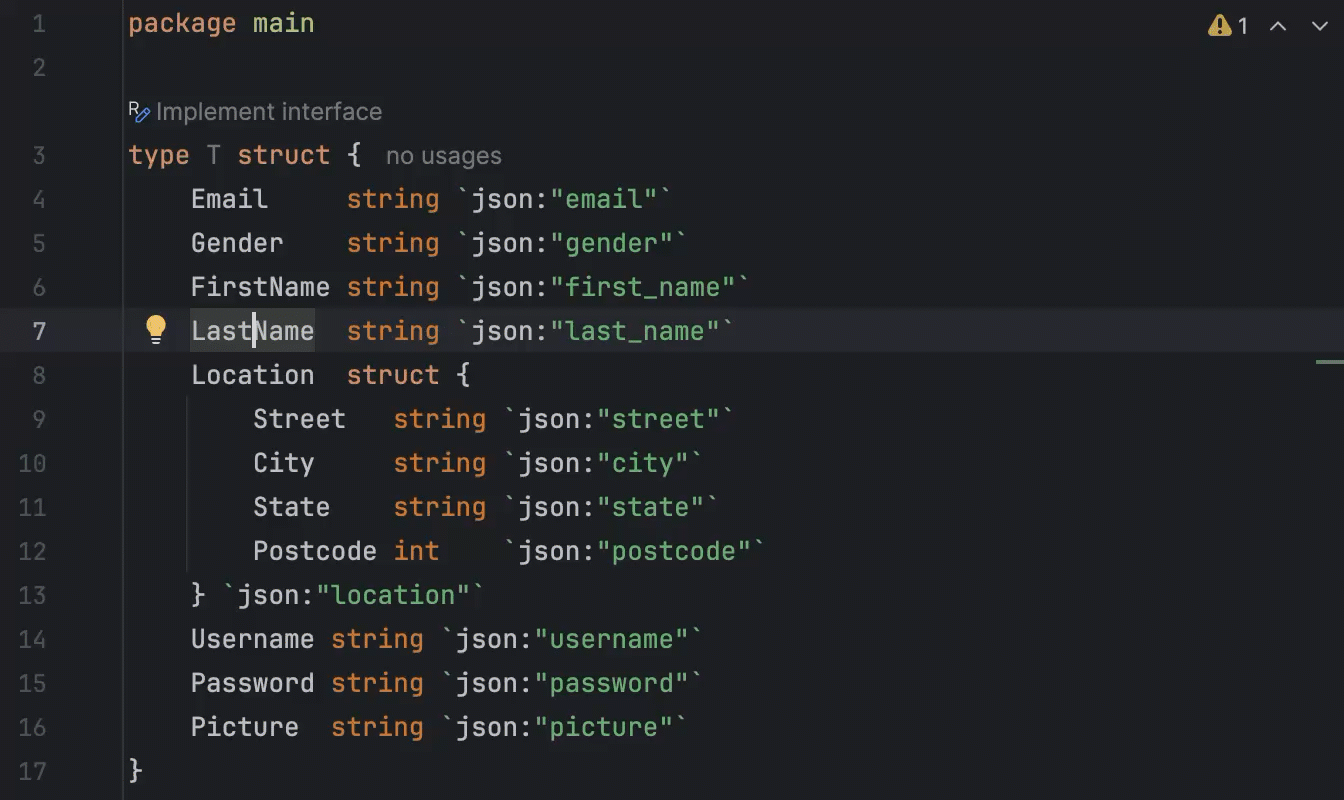1344x800 pixels.
Task: Click the Implement interface hint
Action: [268, 112]
